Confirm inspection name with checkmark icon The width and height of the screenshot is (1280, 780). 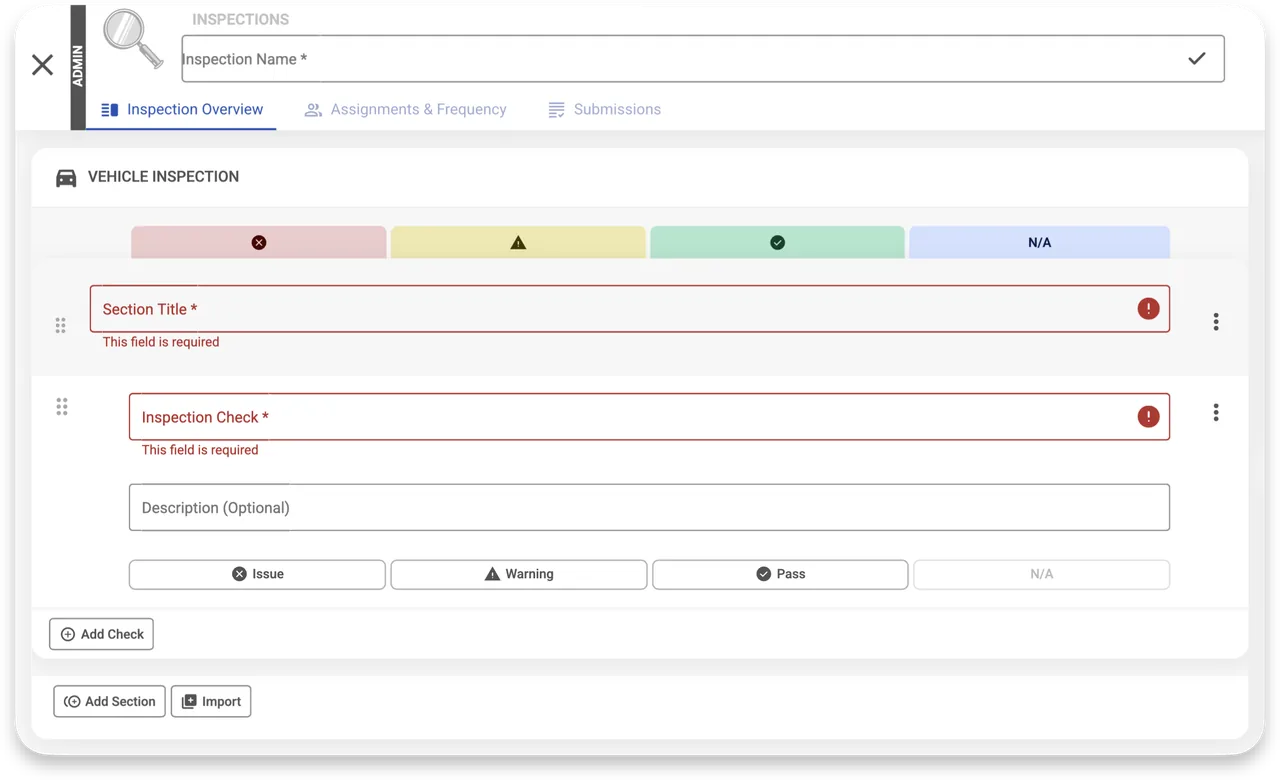(x=1196, y=58)
